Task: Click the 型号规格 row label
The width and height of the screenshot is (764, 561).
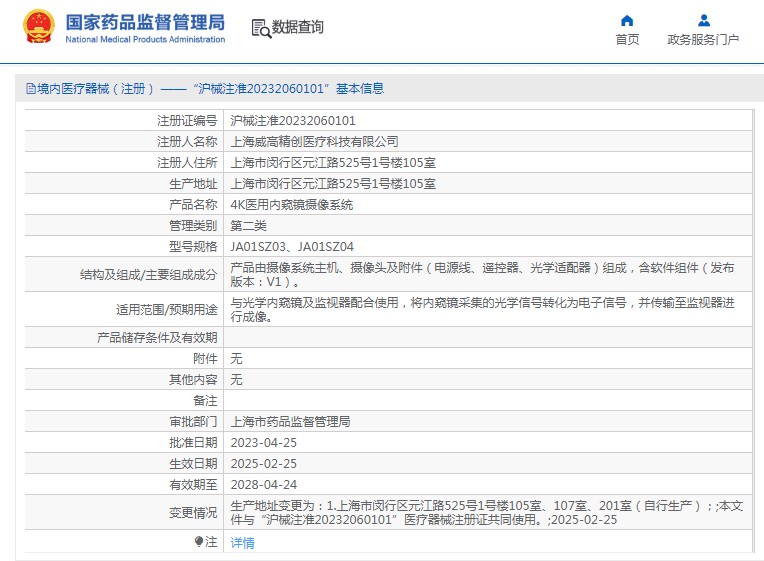Action: click(x=193, y=247)
